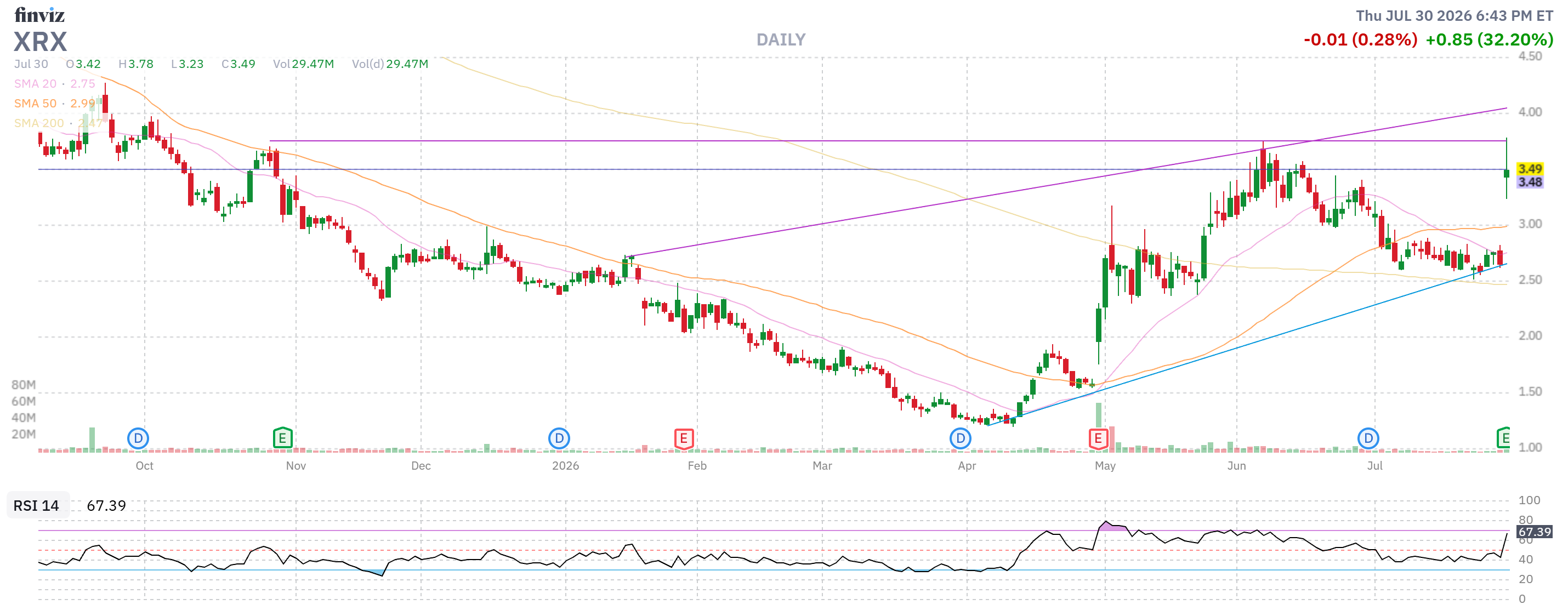Select the XRX ticker symbol
This screenshot has width=1568, height=616.
(x=40, y=42)
